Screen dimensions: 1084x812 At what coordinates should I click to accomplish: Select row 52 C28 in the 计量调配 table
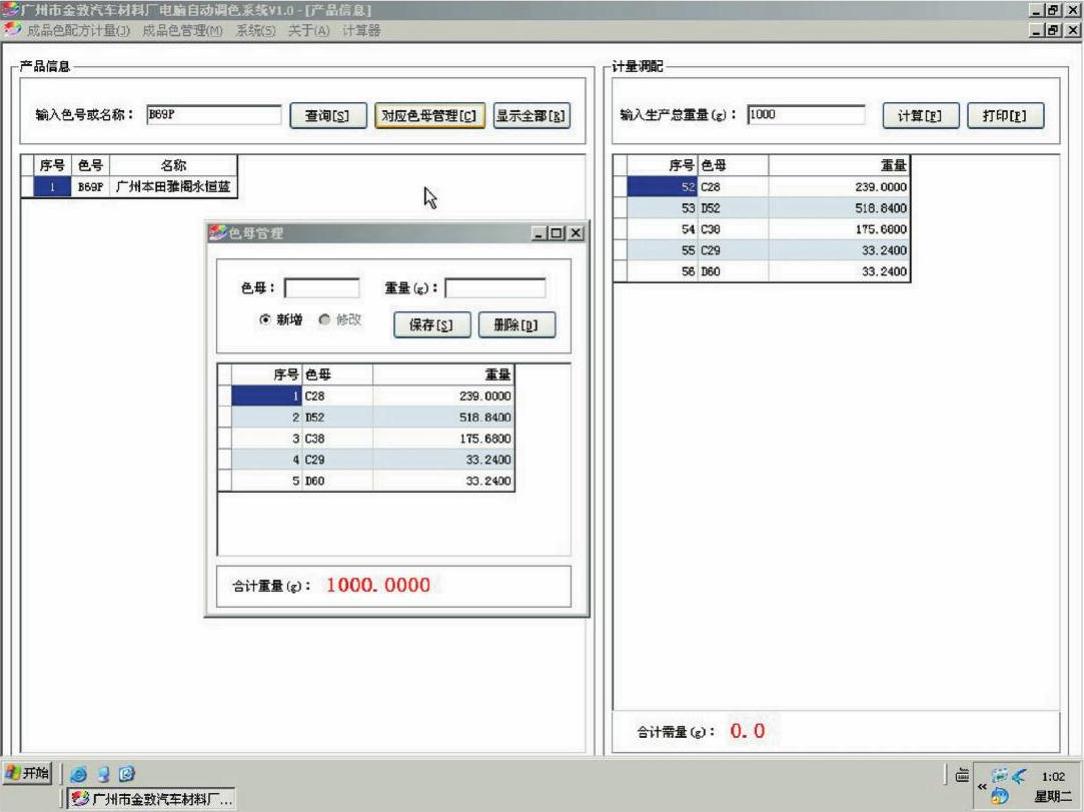[762, 187]
